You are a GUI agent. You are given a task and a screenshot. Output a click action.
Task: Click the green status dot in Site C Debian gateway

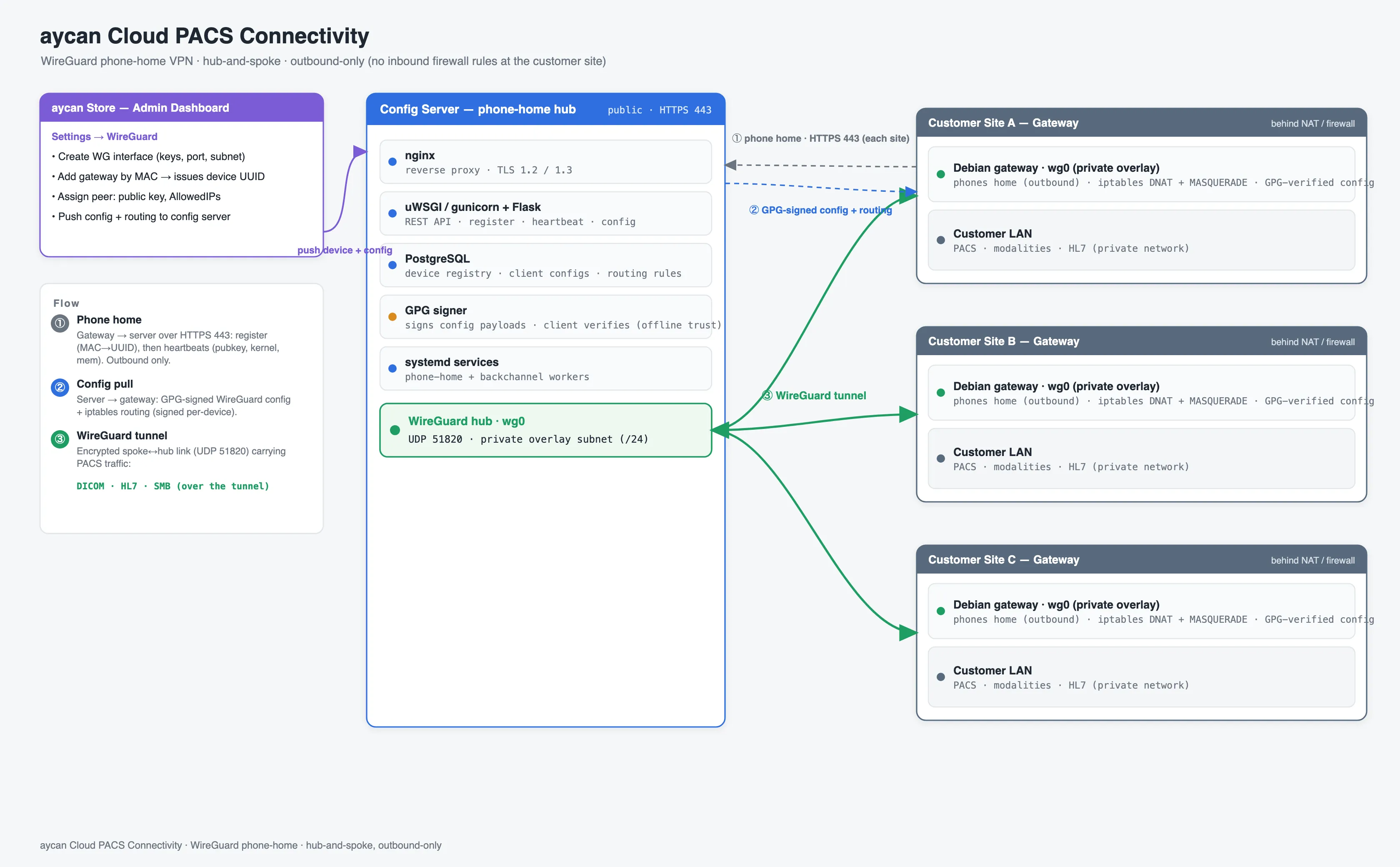(940, 611)
